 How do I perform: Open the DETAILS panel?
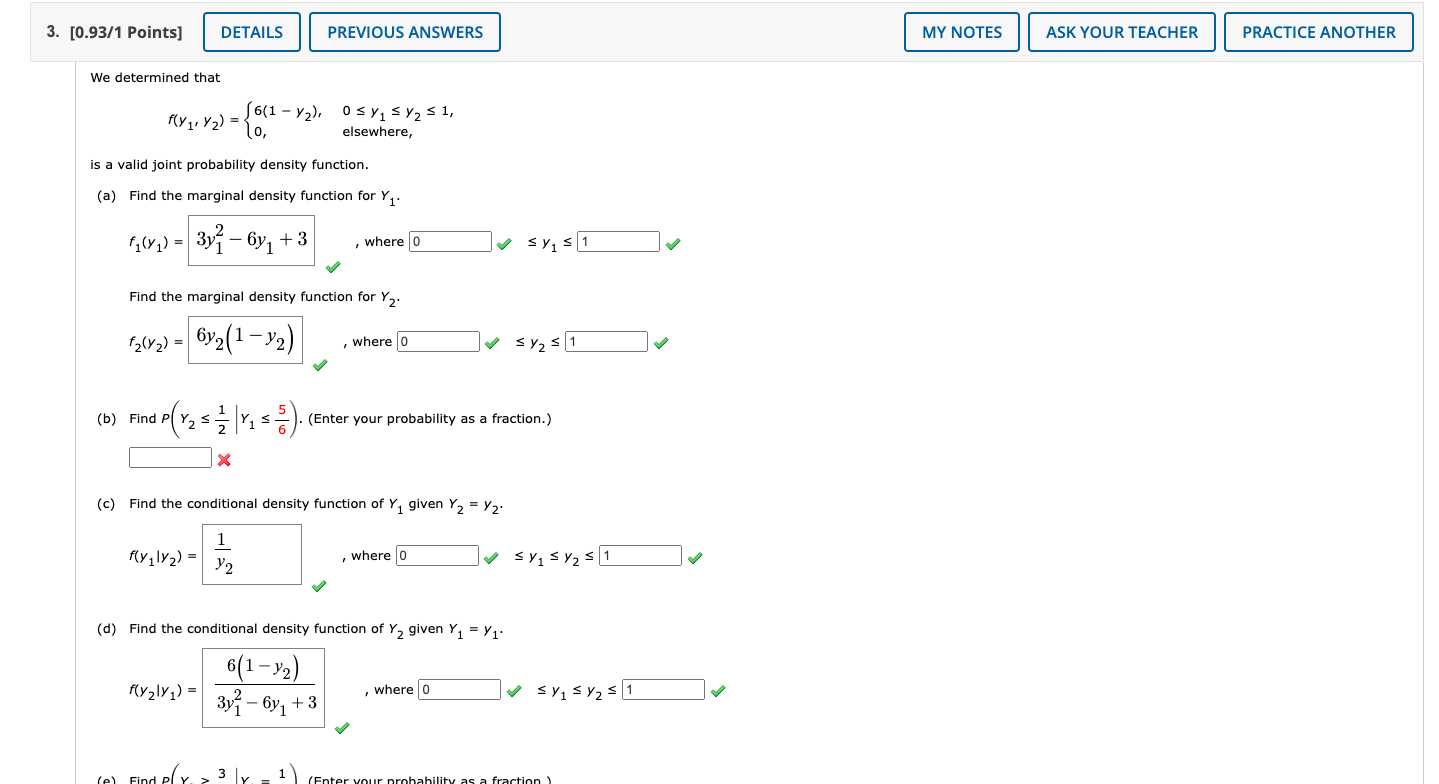251,31
